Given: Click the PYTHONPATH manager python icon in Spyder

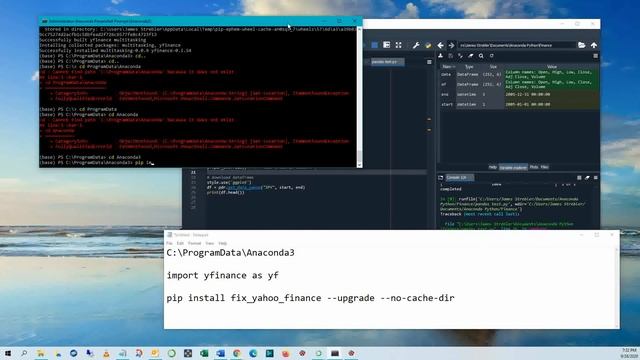Looking at the screenshot, I should click(x=428, y=45).
